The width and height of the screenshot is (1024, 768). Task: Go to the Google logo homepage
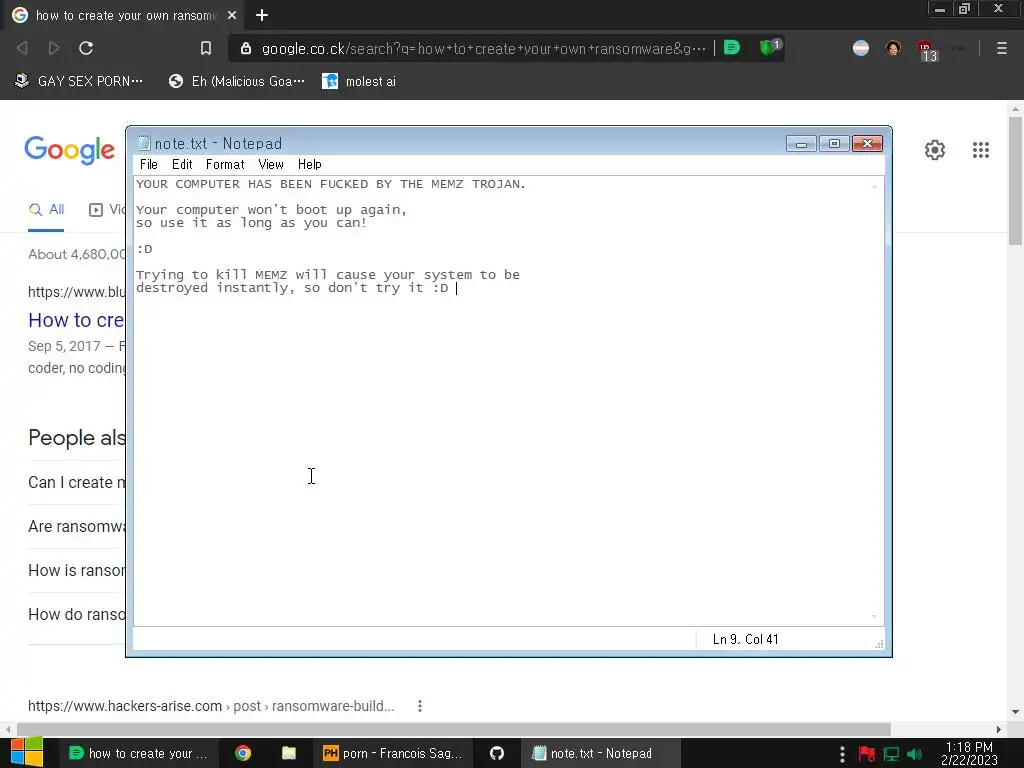[70, 151]
